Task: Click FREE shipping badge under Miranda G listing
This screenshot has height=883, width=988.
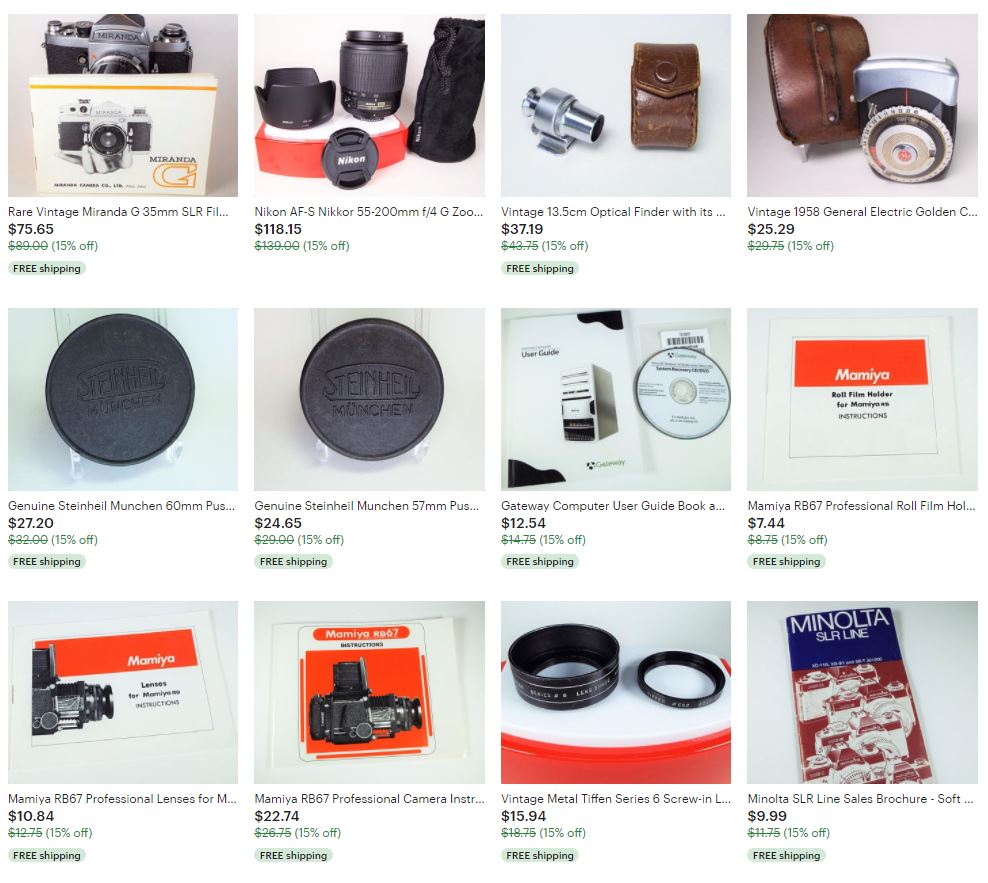Action: [47, 268]
